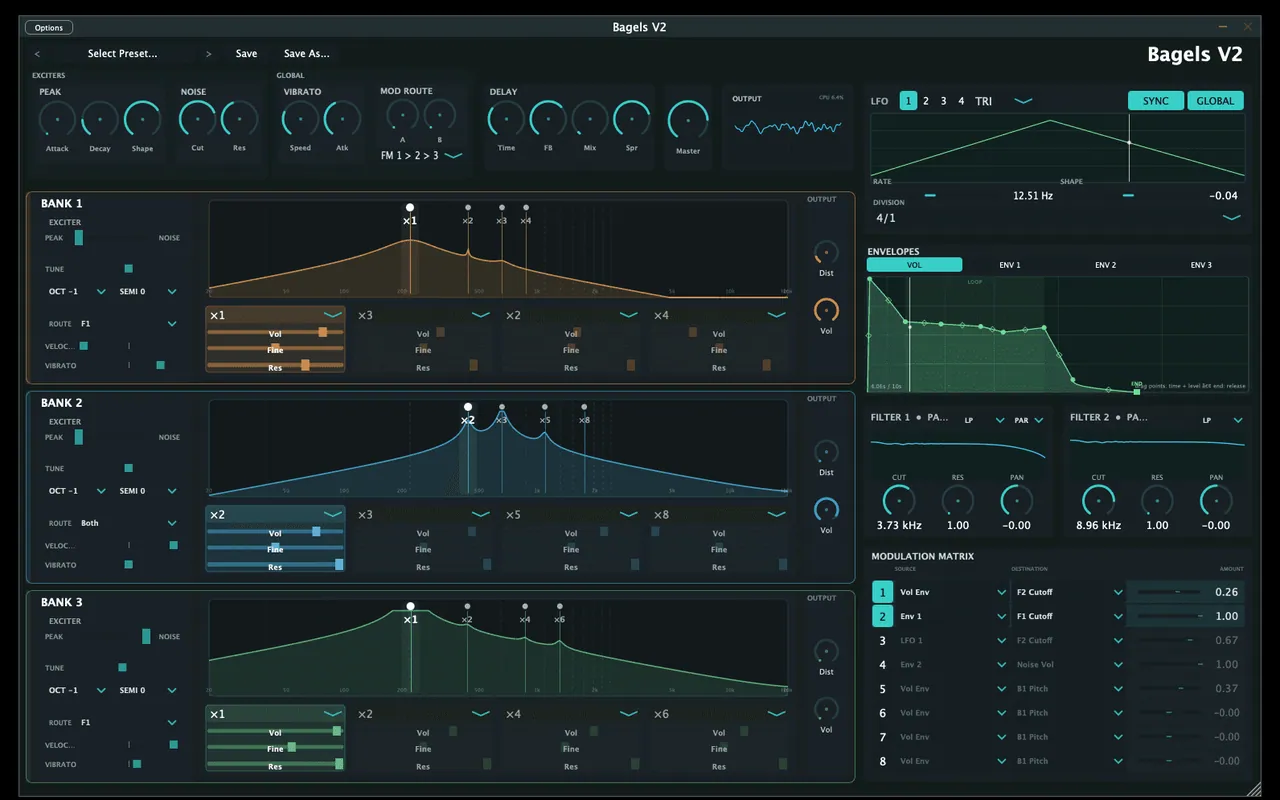This screenshot has height=800, width=1280.
Task: Click the modulation amount 0.26 value
Action: [1226, 592]
